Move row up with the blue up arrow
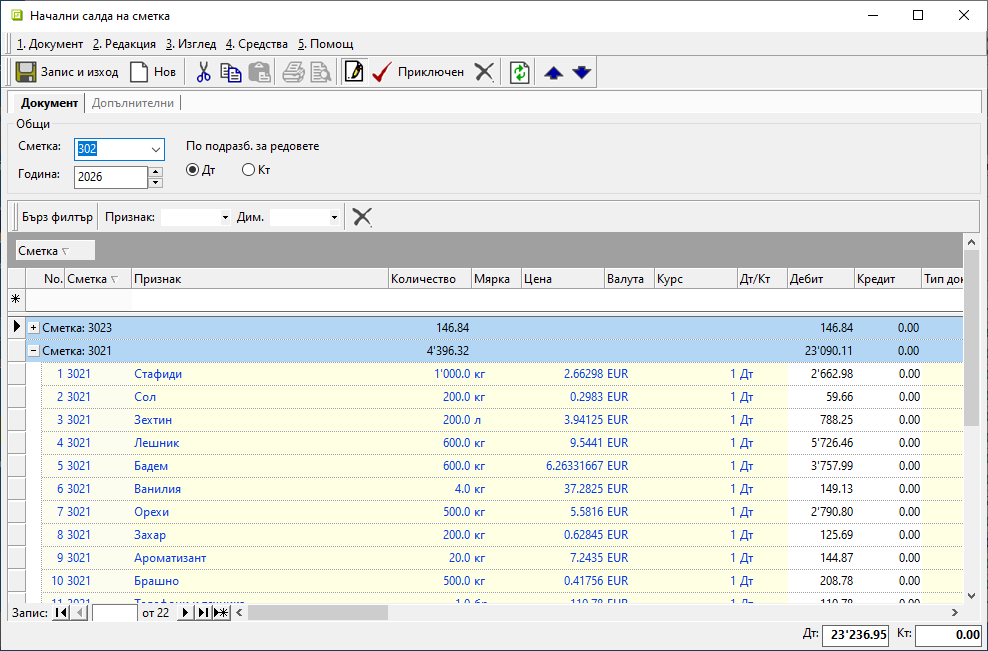The height and width of the screenshot is (651, 988). (x=554, y=72)
